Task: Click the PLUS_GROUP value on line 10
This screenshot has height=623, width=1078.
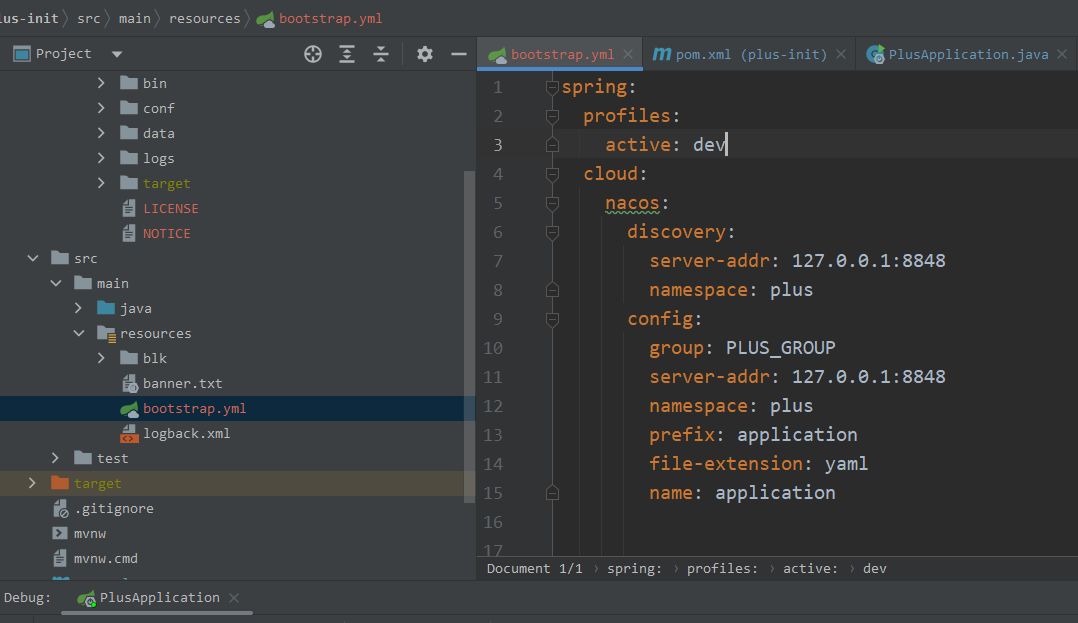Action: click(780, 348)
